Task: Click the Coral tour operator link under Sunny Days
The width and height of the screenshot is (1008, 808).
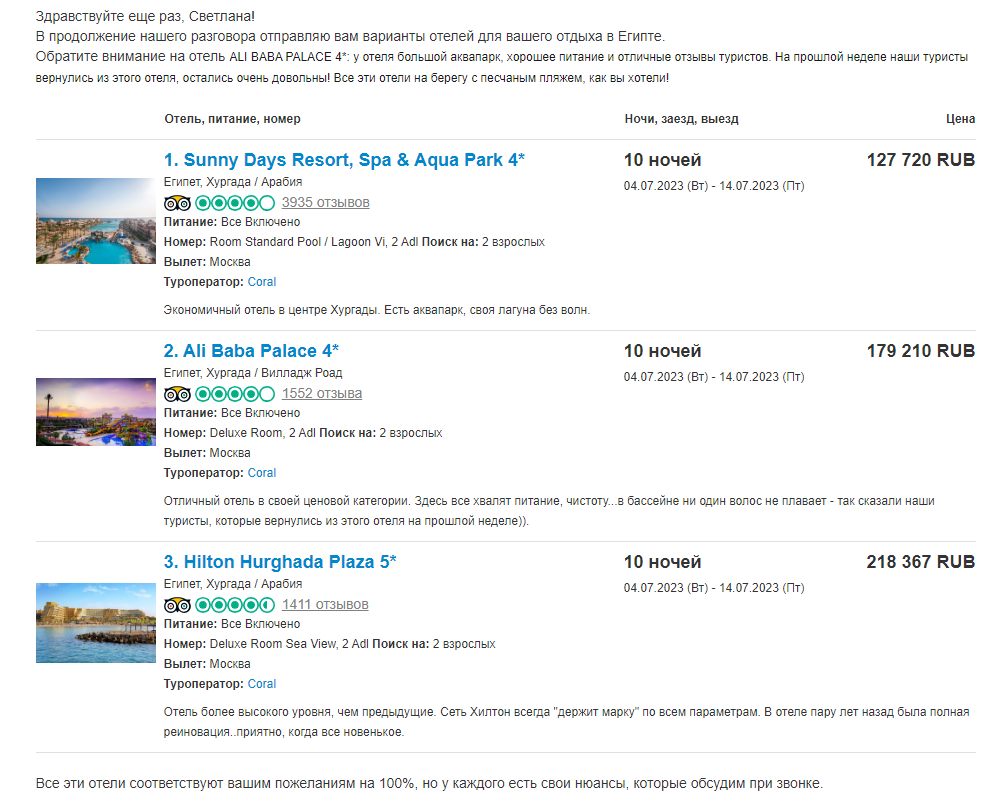Action: pyautogui.click(x=262, y=282)
